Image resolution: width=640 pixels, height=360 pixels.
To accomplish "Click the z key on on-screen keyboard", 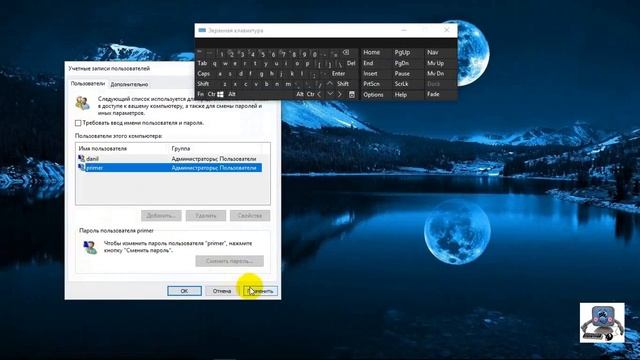I will click(x=225, y=84).
